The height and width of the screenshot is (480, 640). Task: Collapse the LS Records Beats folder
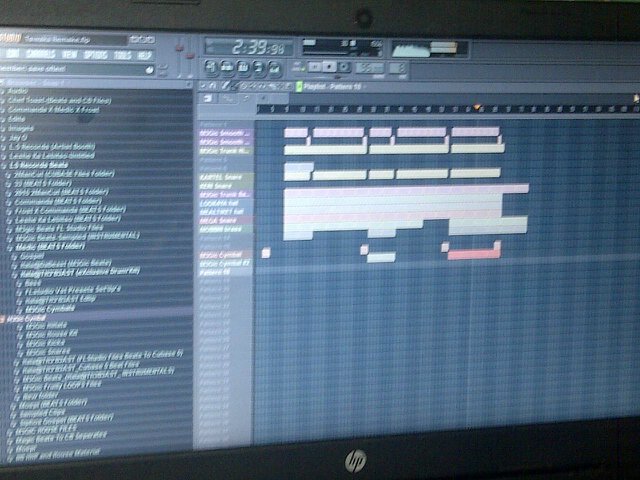tap(38, 165)
